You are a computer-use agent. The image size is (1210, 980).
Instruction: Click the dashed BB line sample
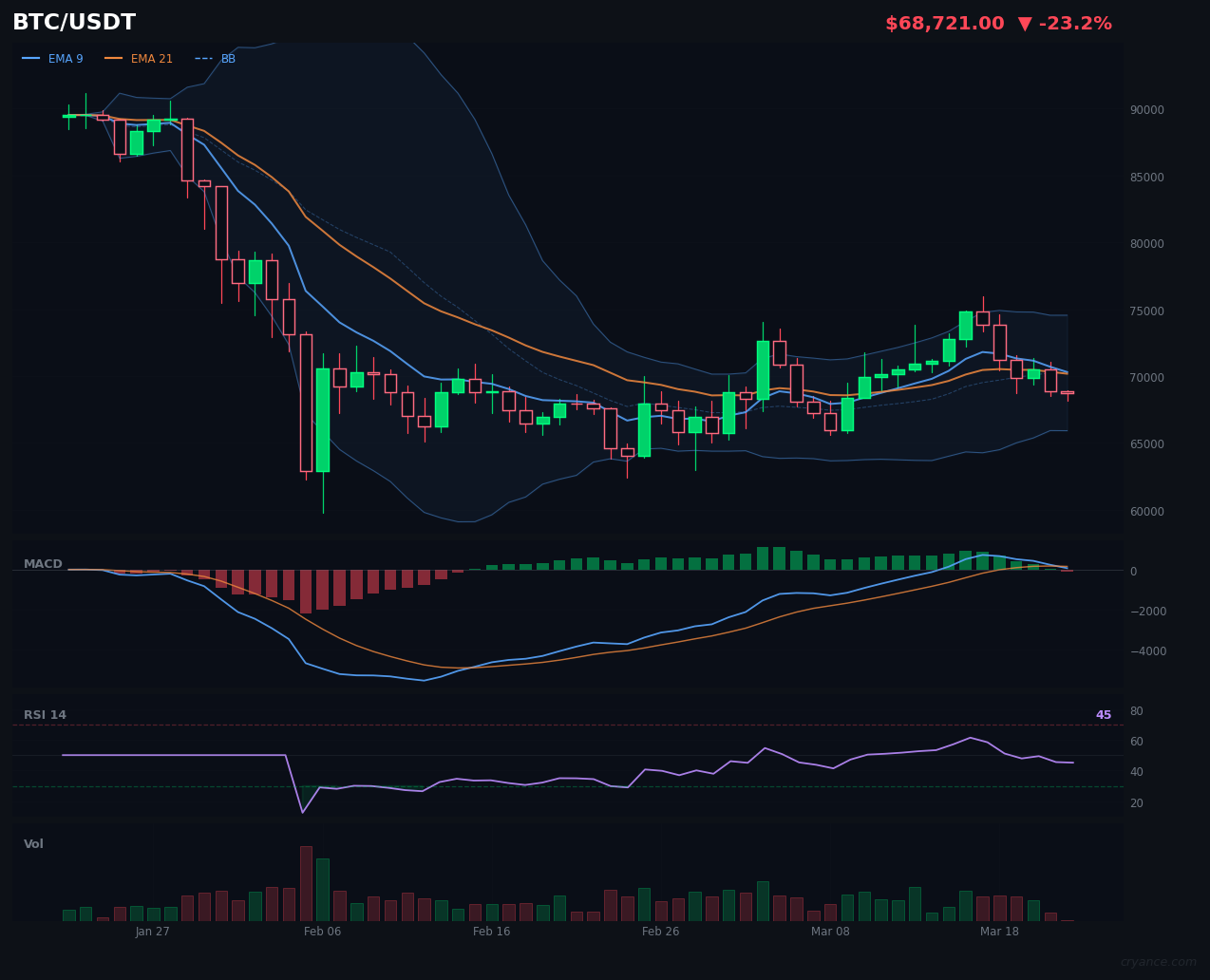click(202, 58)
